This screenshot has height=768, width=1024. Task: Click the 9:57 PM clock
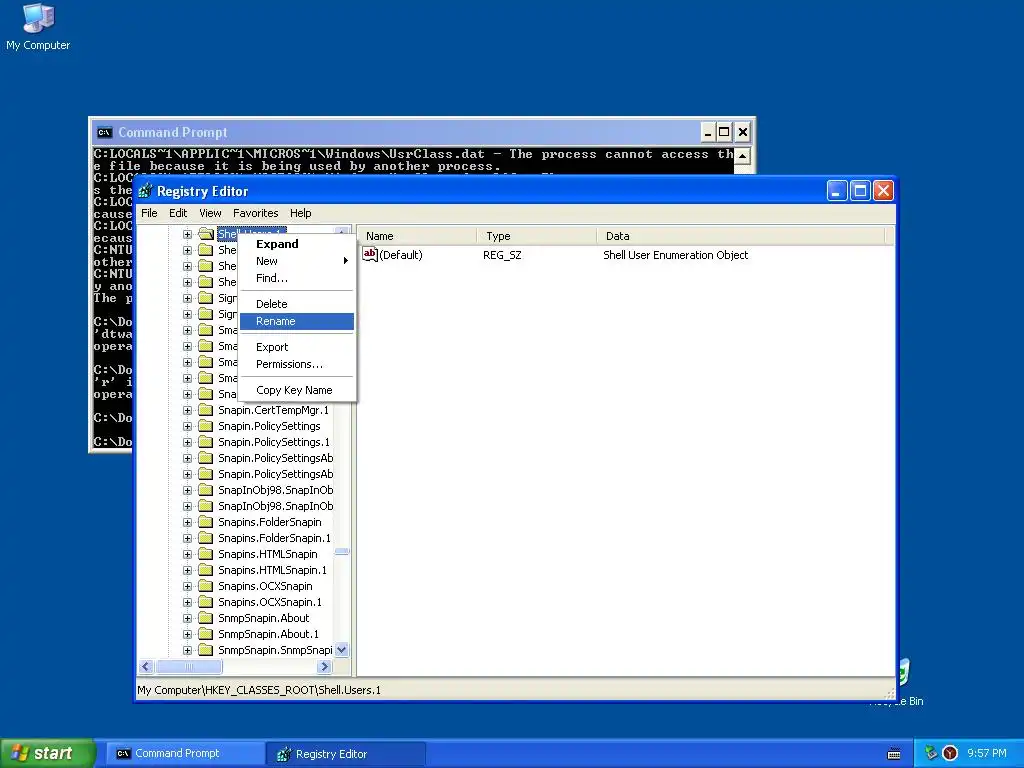[986, 753]
